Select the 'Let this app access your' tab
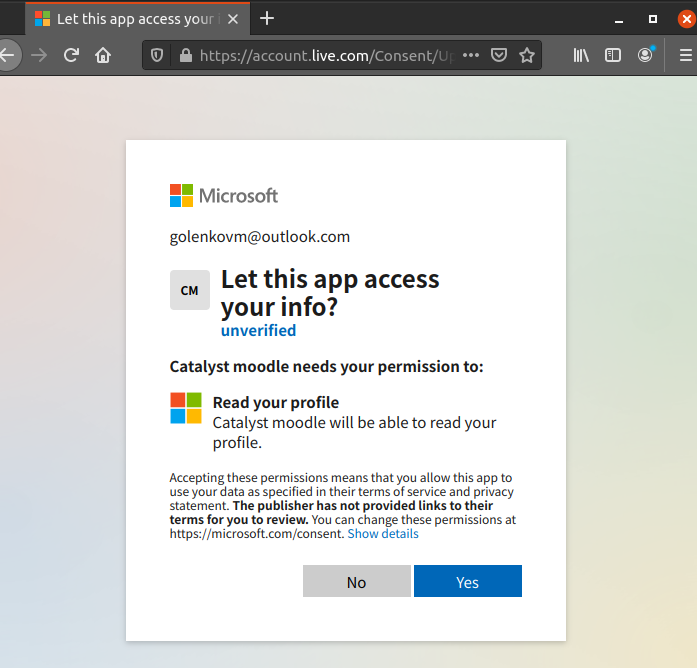The width and height of the screenshot is (697, 668). coord(137,19)
